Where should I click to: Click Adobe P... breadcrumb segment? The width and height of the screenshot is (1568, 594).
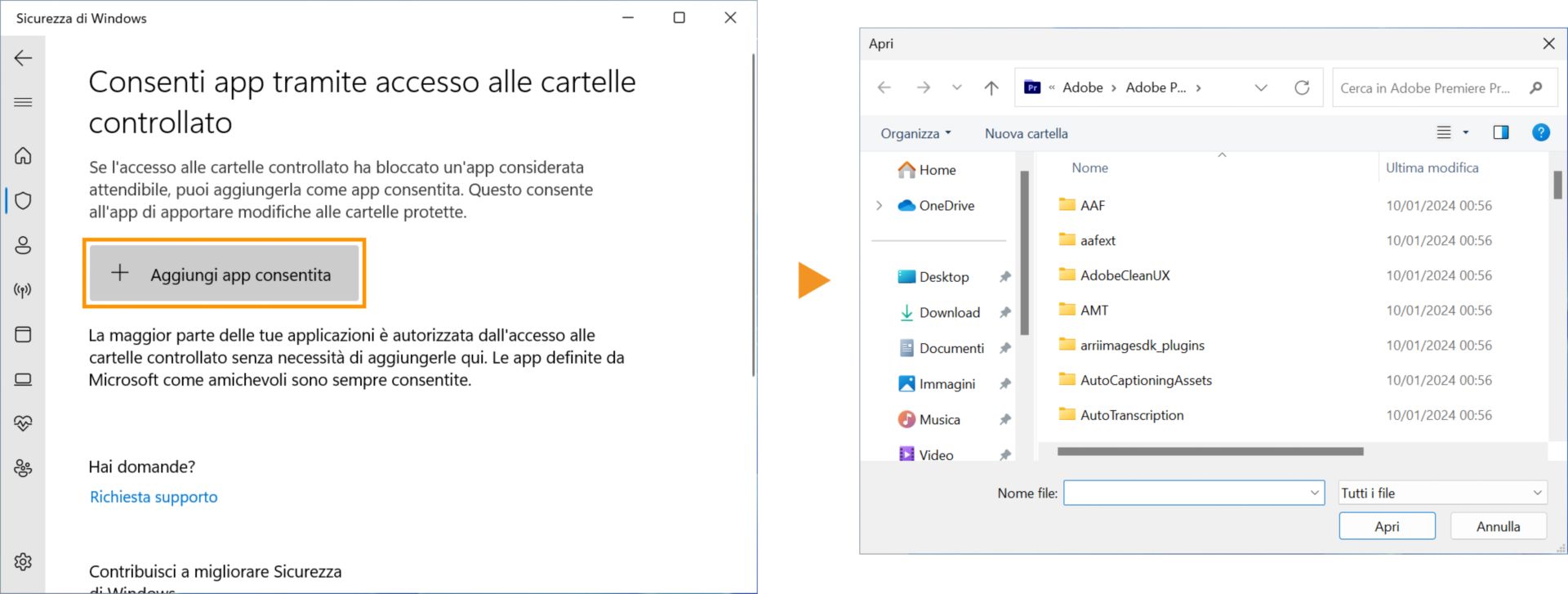[1156, 87]
